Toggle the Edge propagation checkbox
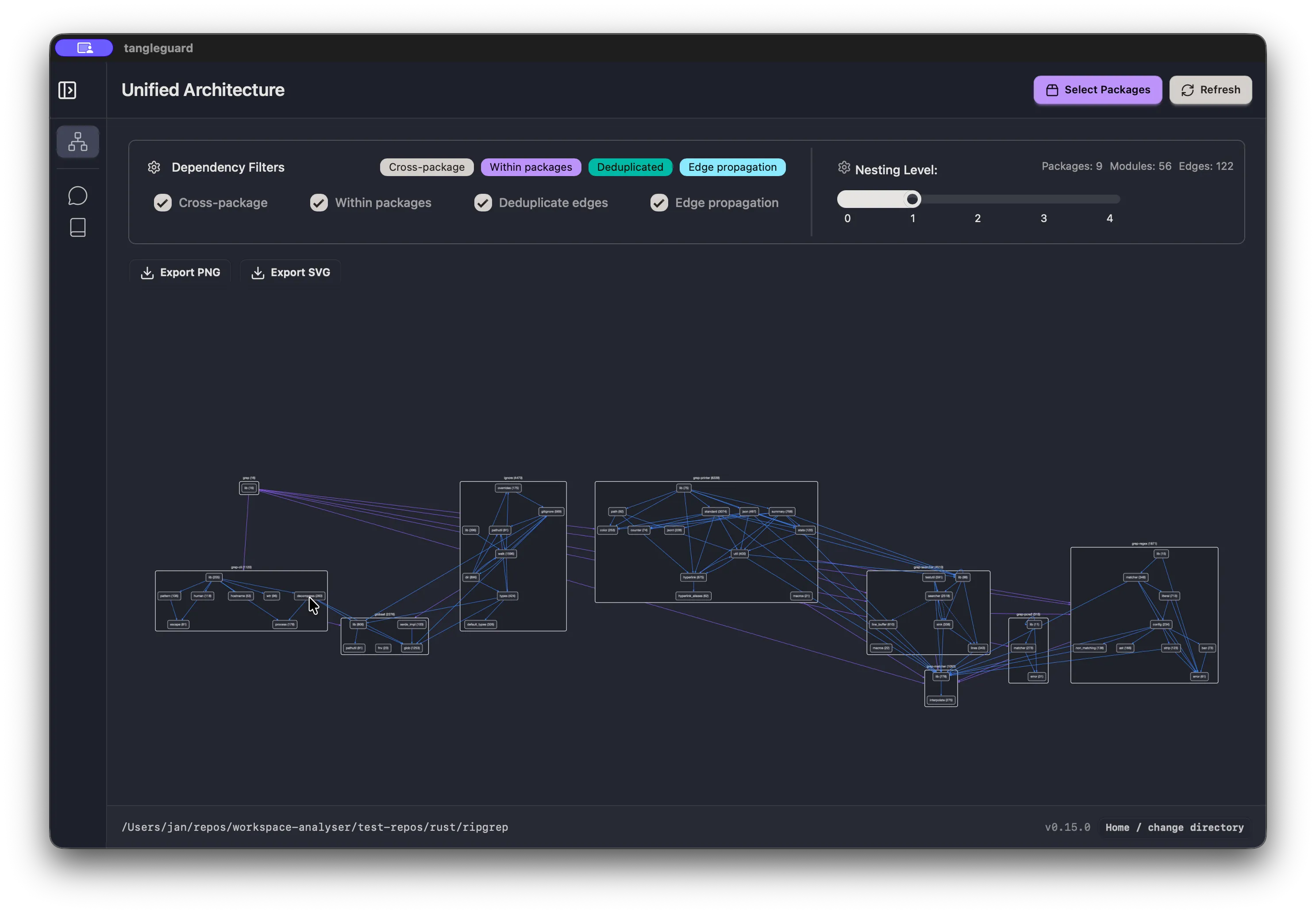 coord(659,203)
